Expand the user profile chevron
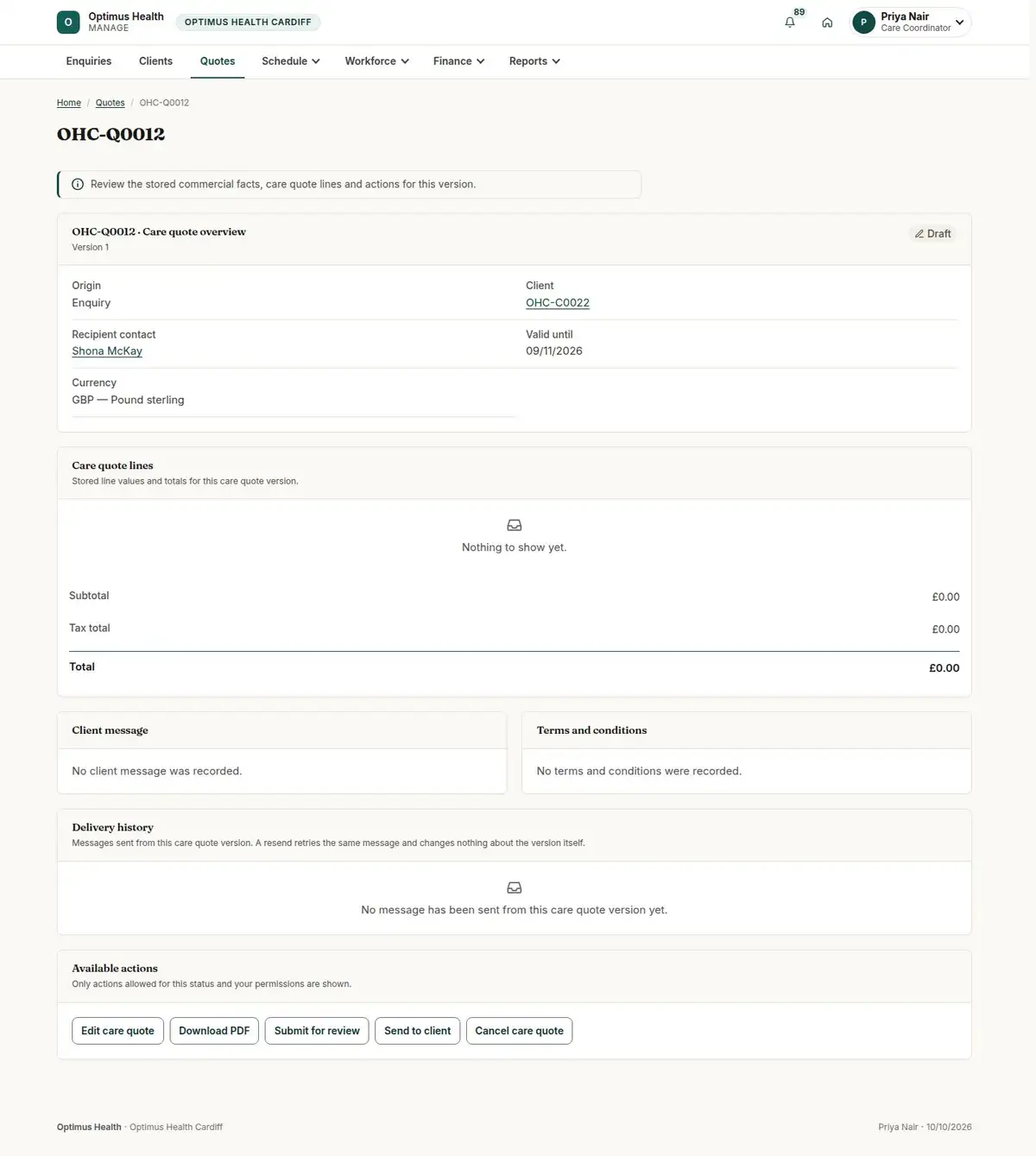1036x1156 pixels. coord(960,22)
